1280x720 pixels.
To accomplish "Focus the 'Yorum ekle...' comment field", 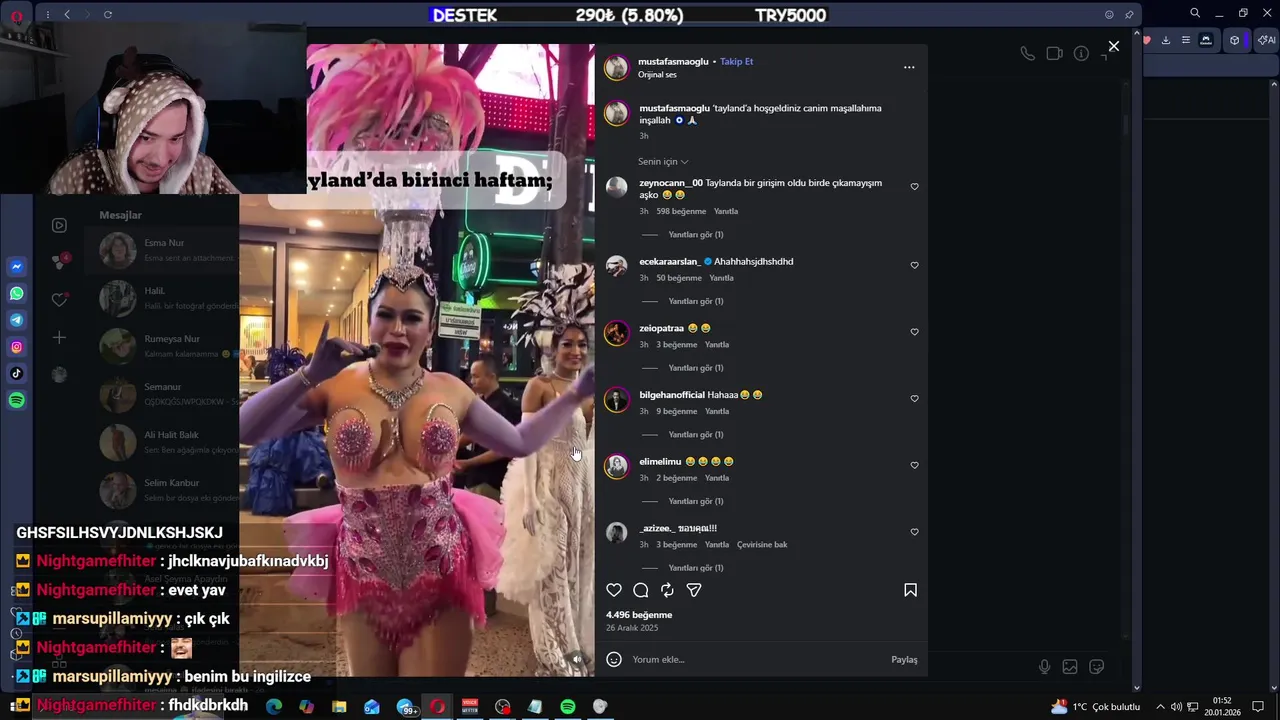I will tap(755, 659).
